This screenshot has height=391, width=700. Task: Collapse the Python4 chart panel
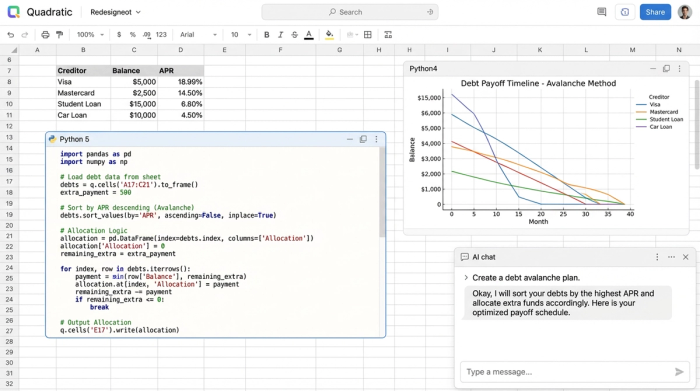[653, 69]
